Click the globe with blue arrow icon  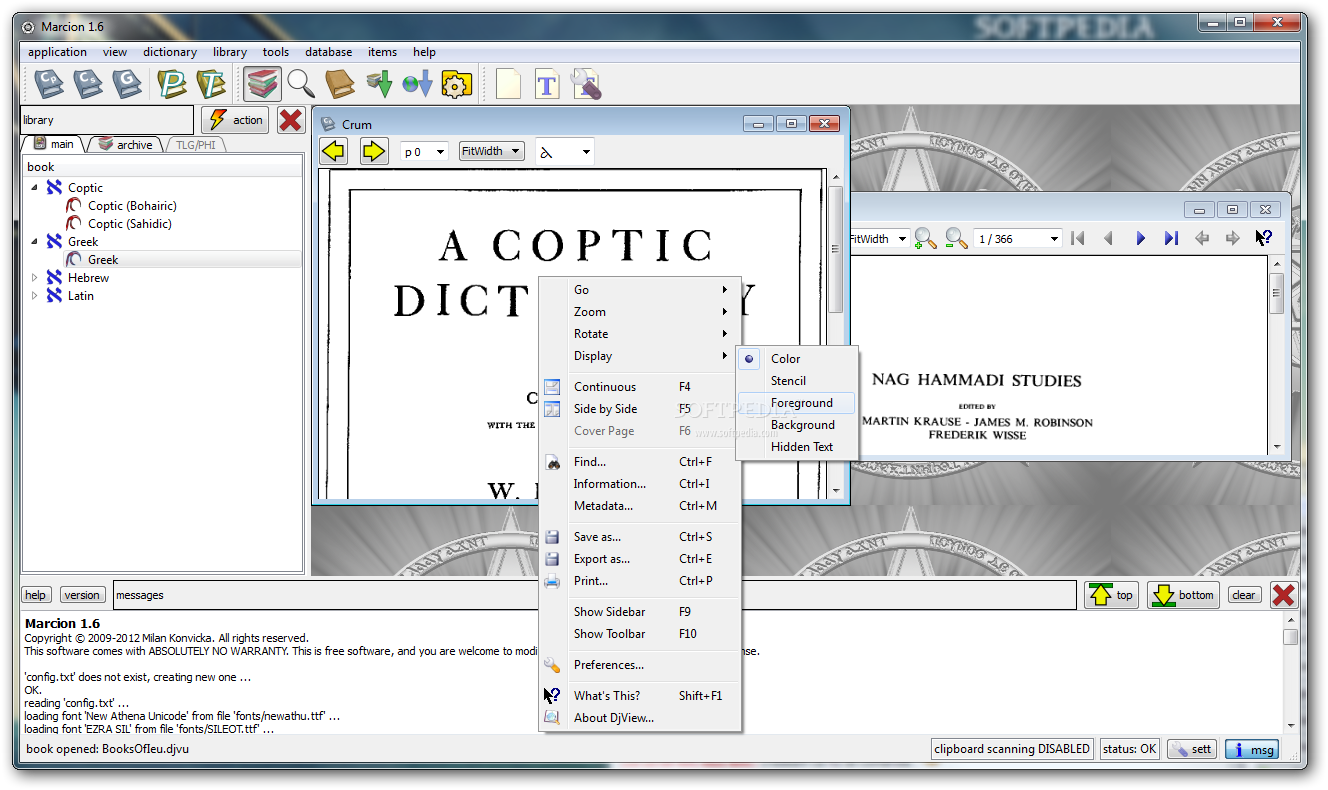pyautogui.click(x=417, y=84)
